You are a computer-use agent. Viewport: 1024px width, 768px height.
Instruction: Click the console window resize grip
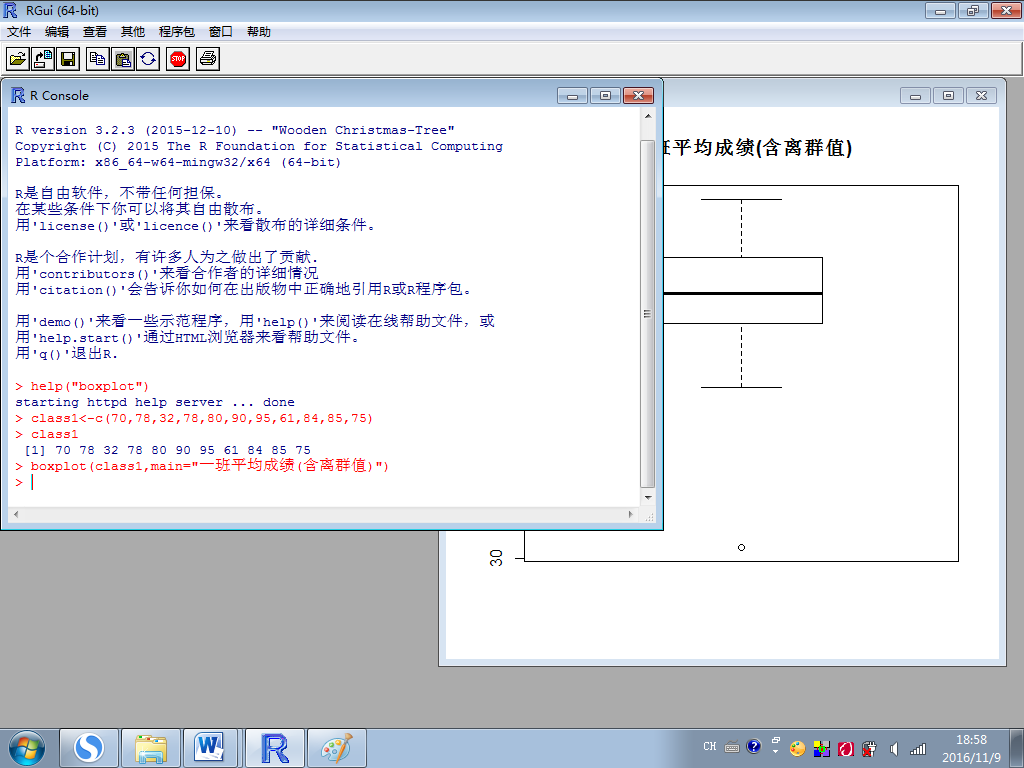pyautogui.click(x=649, y=516)
